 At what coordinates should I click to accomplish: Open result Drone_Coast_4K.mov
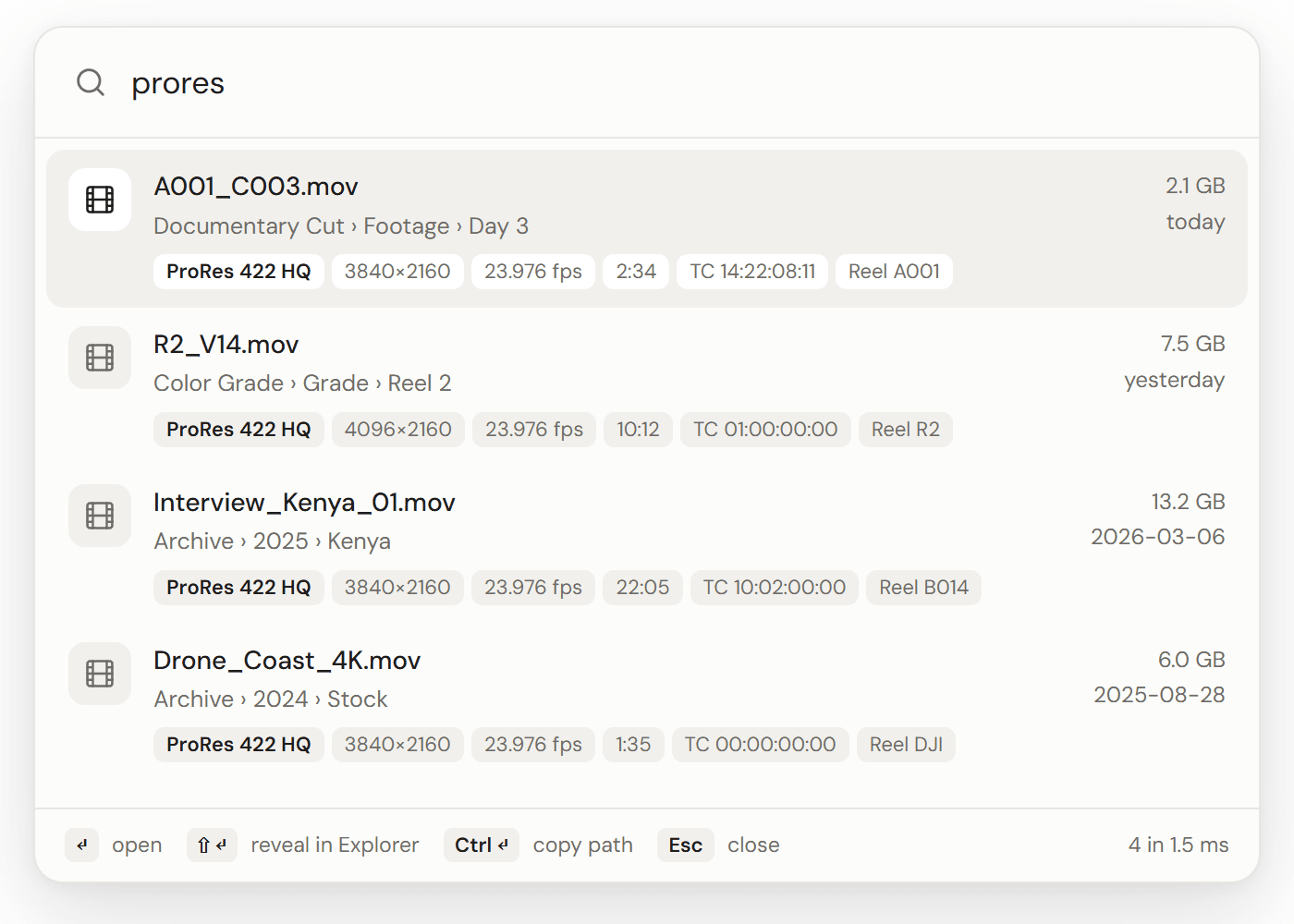(x=647, y=702)
